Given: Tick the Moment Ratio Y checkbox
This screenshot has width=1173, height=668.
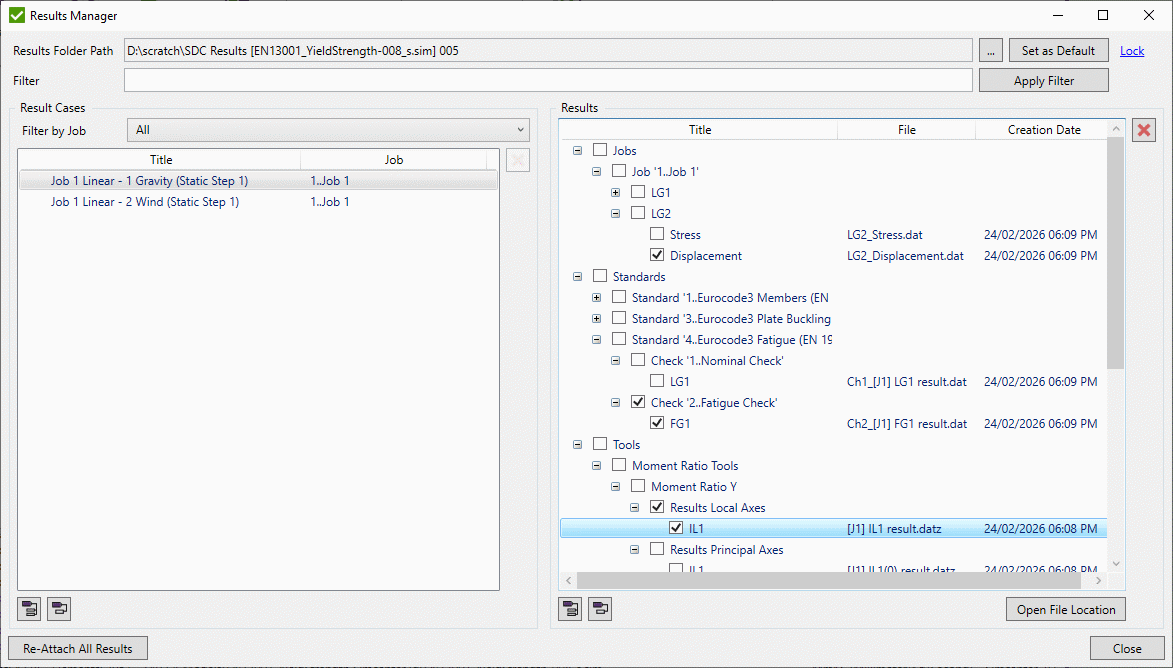Looking at the screenshot, I should pos(638,486).
